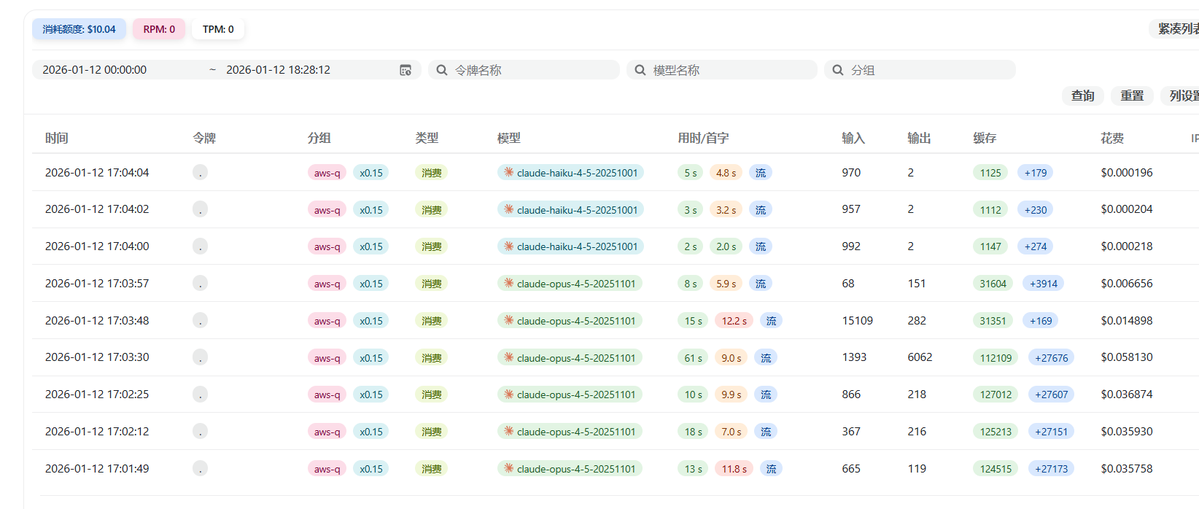Click the cost $0.035758
The image size is (1199, 509).
pyautogui.click(x=1126, y=468)
